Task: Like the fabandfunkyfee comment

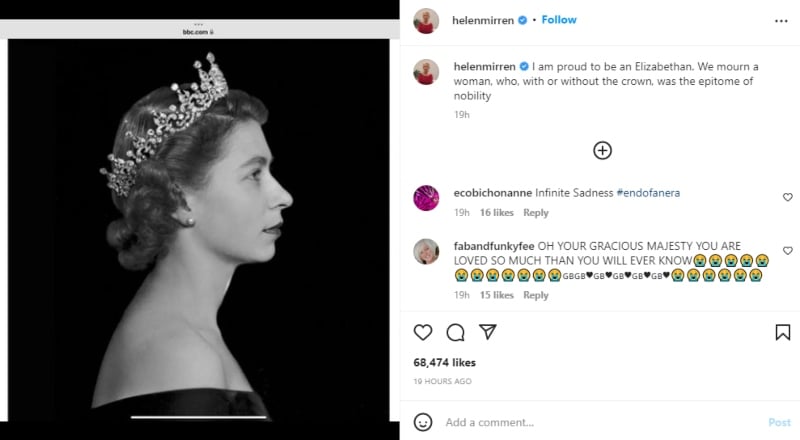Action: [787, 250]
